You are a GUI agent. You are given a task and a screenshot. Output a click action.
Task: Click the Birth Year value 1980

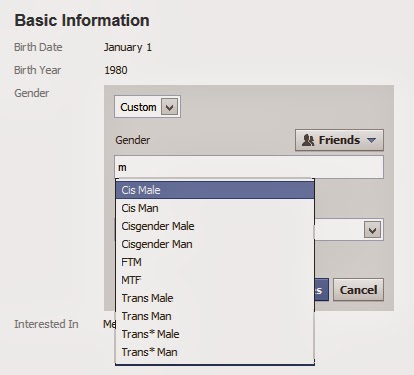click(116, 70)
